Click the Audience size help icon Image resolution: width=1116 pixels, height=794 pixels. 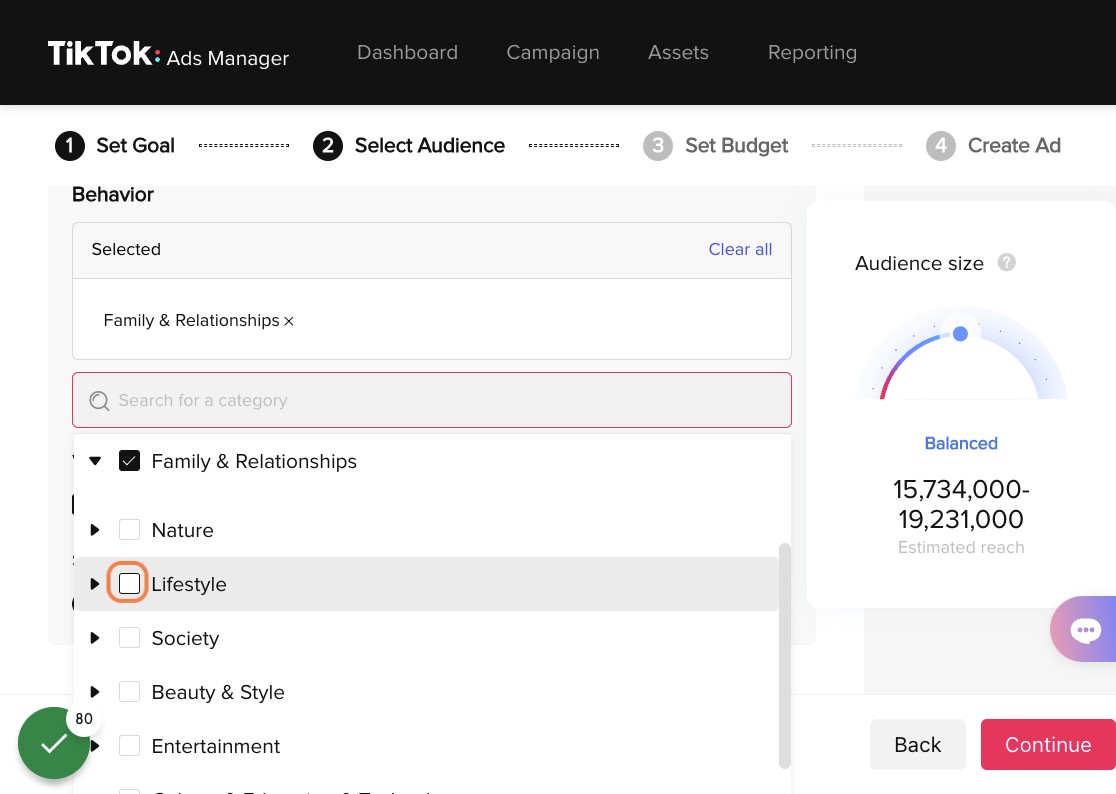click(1006, 263)
